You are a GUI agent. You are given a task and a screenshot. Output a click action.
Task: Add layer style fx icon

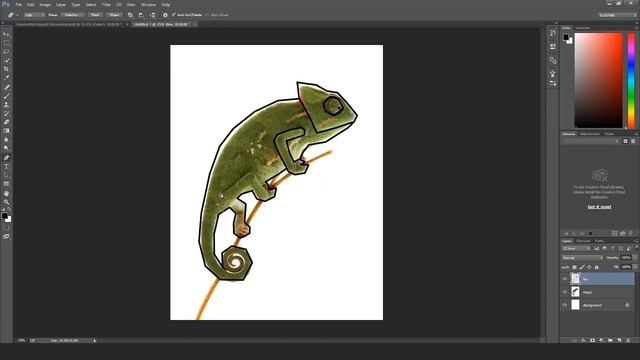[583, 340]
